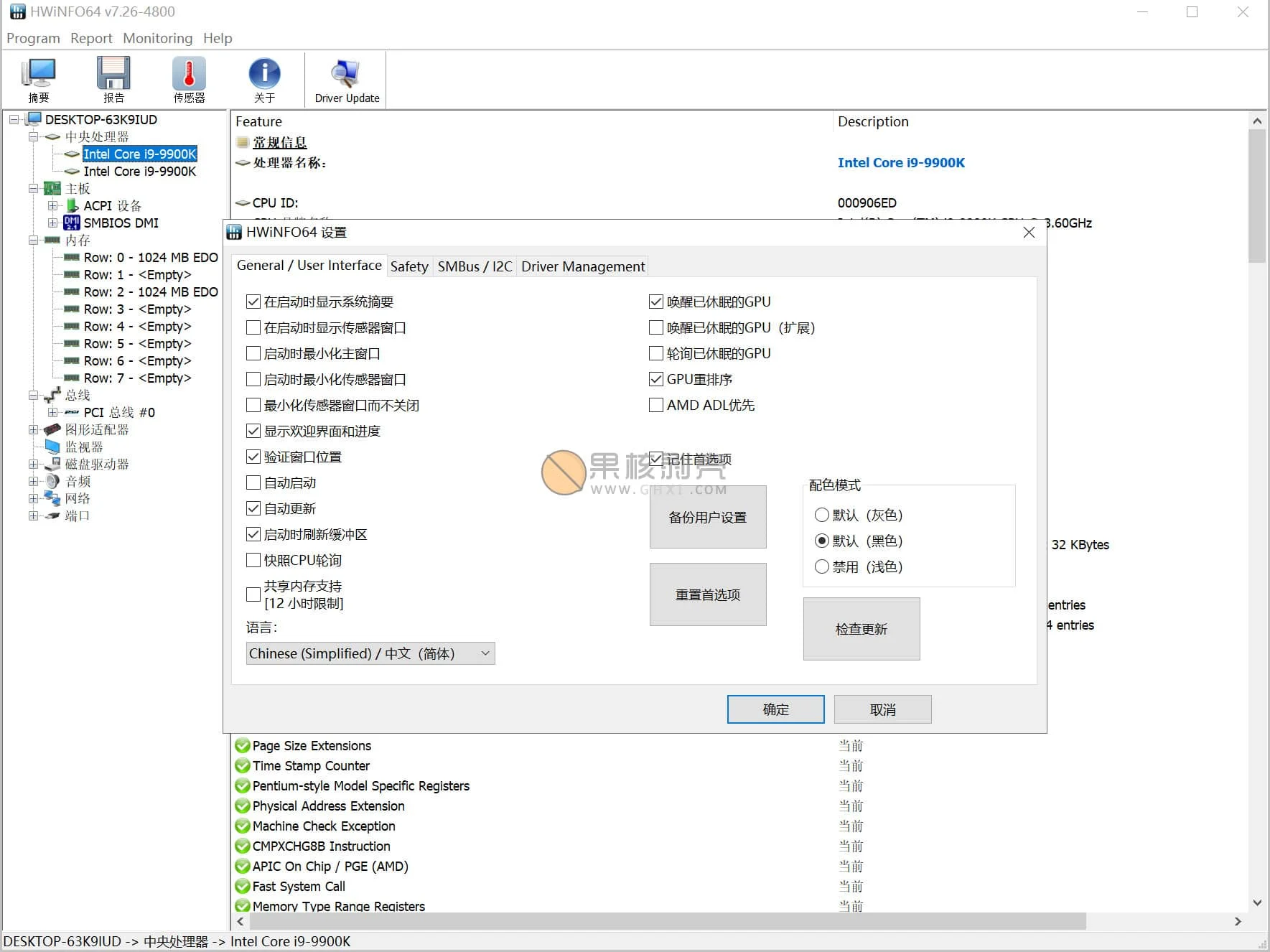The width and height of the screenshot is (1270, 952).
Task: Uncheck 在启动时显示系统摘要 checkbox
Action: 253,302
